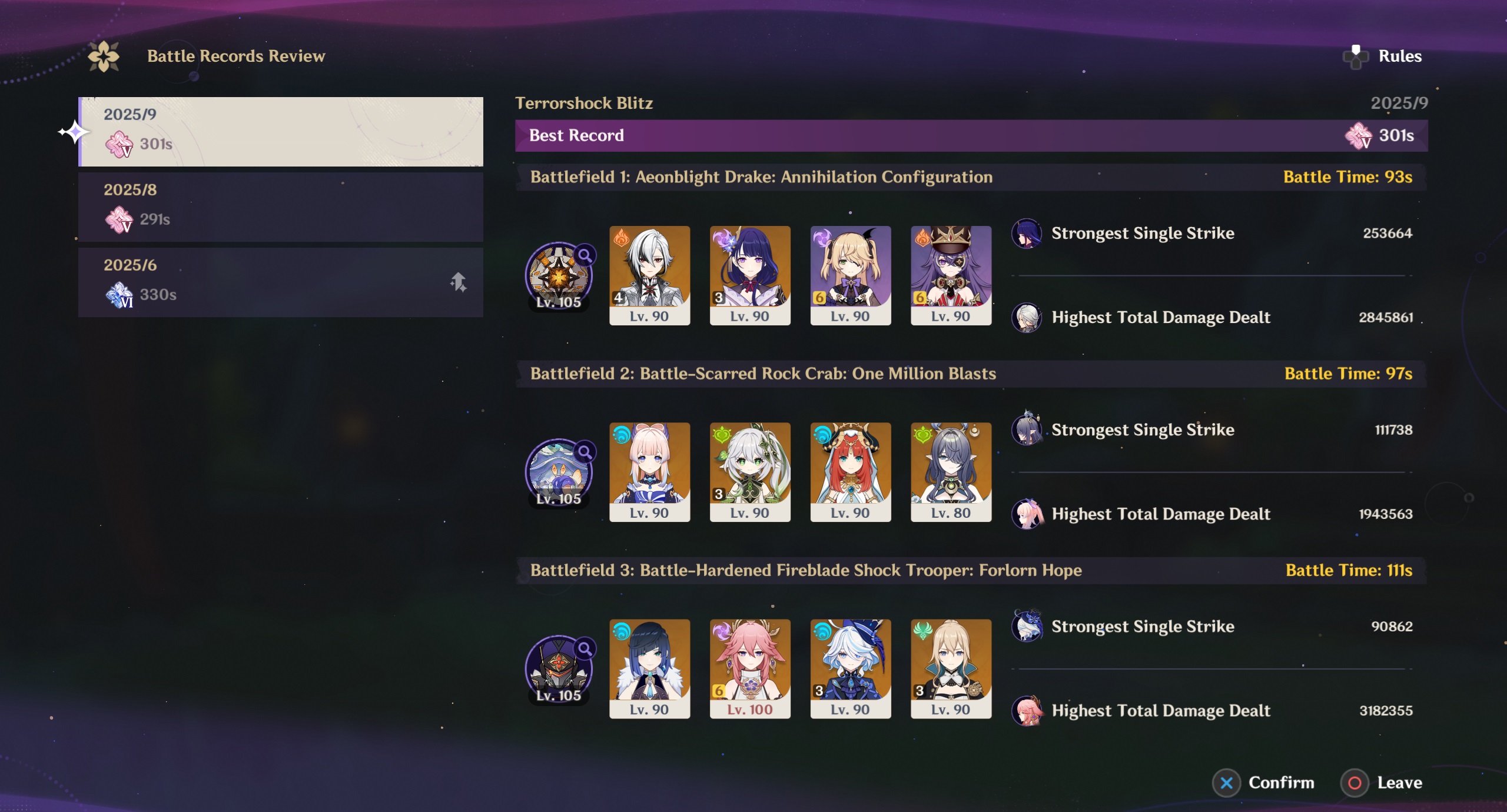Screen dimensions: 1507x812
Task: Select the 2025/6 record with 330s
Action: point(281,282)
